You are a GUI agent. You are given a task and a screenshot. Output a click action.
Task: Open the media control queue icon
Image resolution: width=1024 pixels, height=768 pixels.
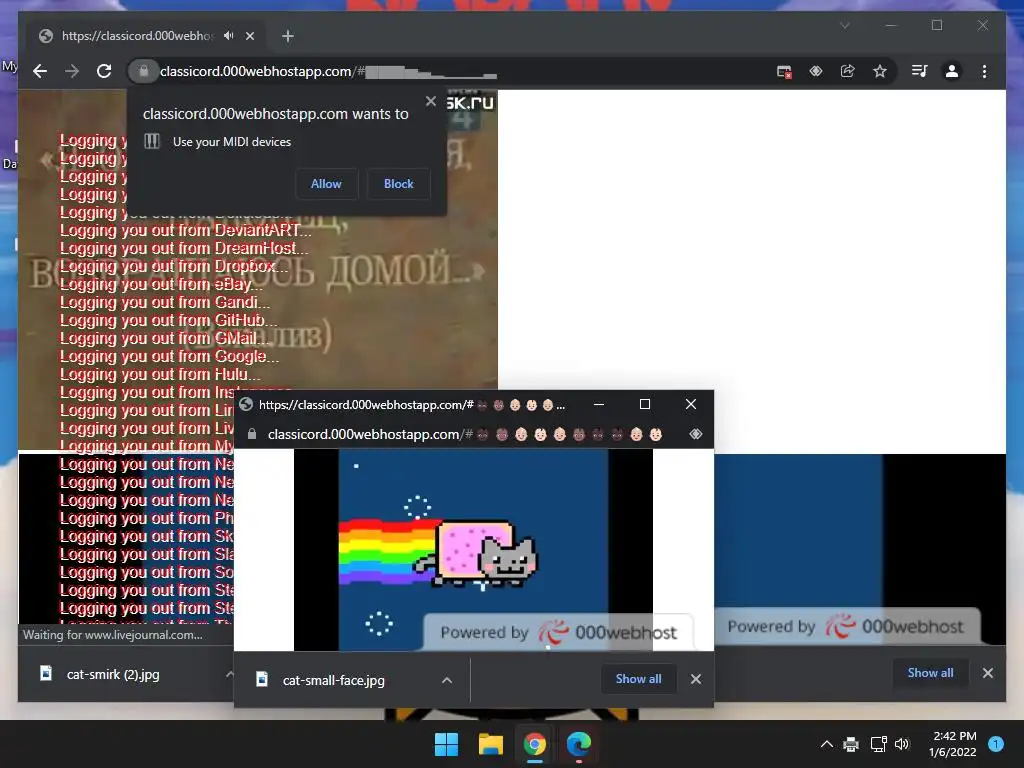tap(920, 71)
